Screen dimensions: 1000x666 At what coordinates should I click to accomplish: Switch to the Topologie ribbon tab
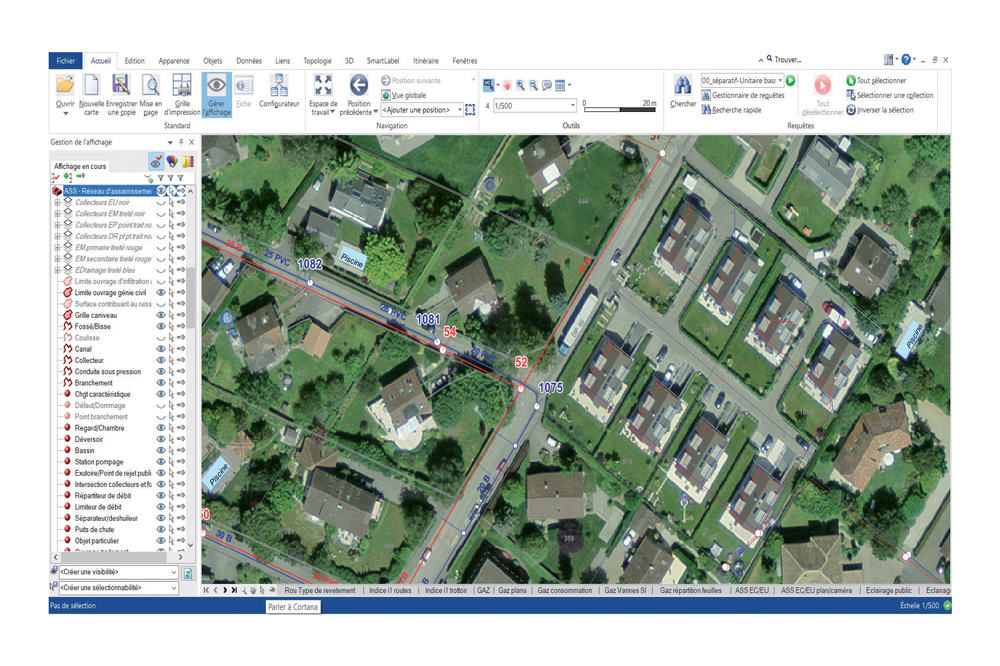point(317,61)
